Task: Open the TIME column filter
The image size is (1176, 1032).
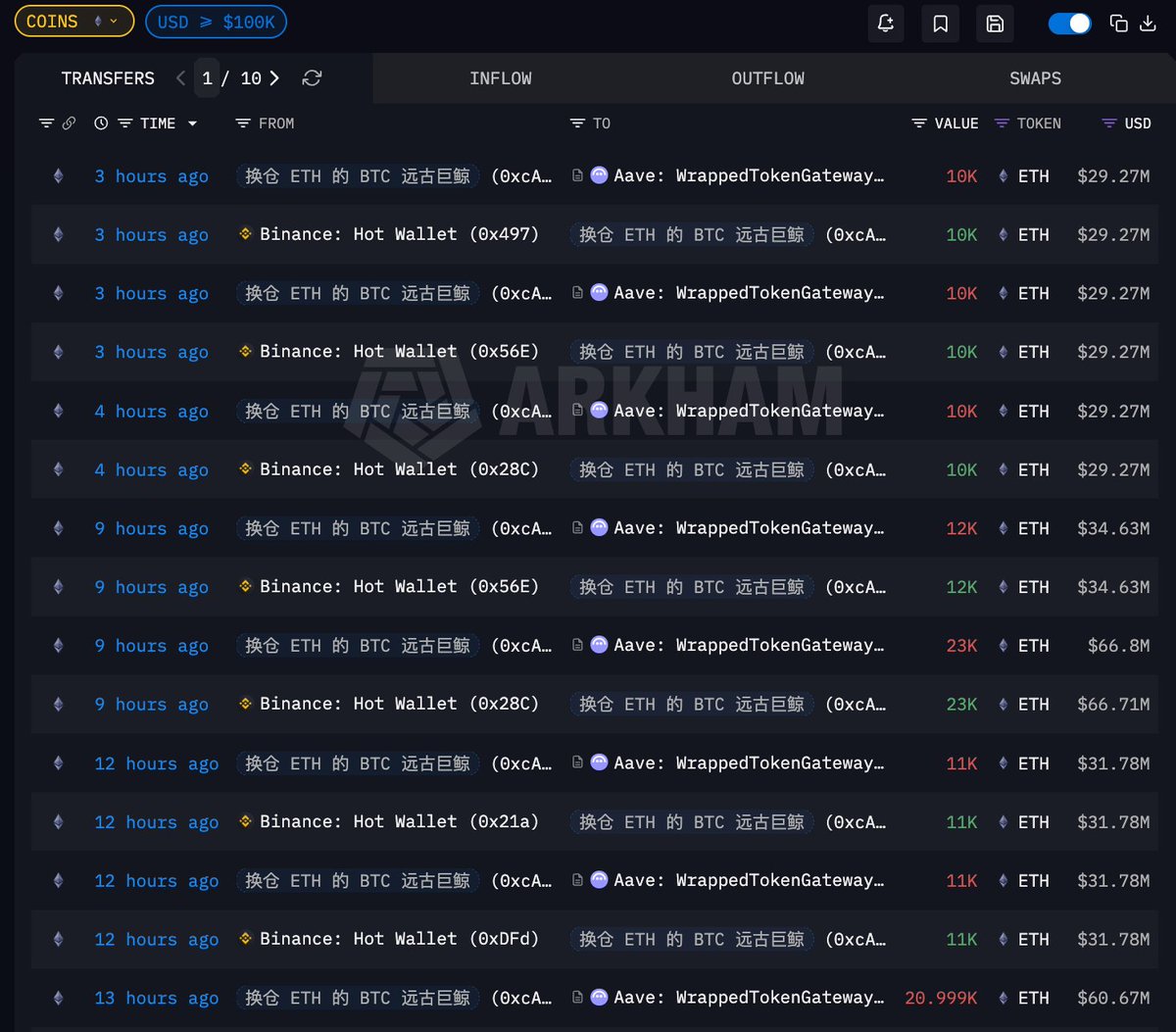Action: click(x=124, y=123)
